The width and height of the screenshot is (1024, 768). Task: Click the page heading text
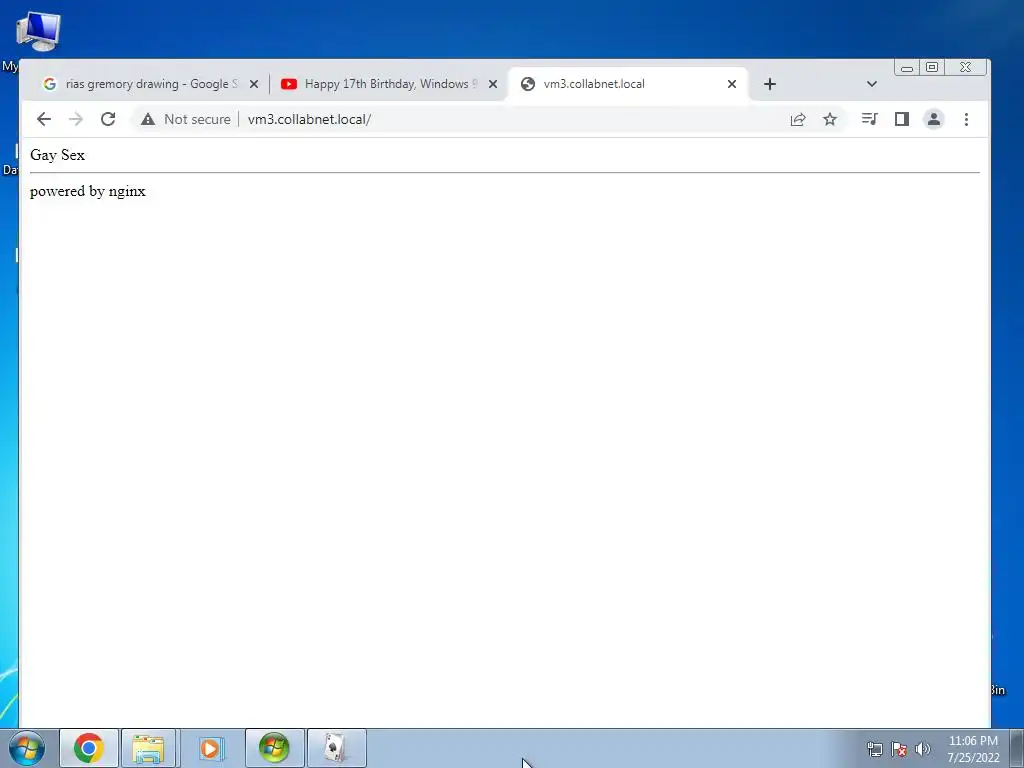tap(57, 155)
